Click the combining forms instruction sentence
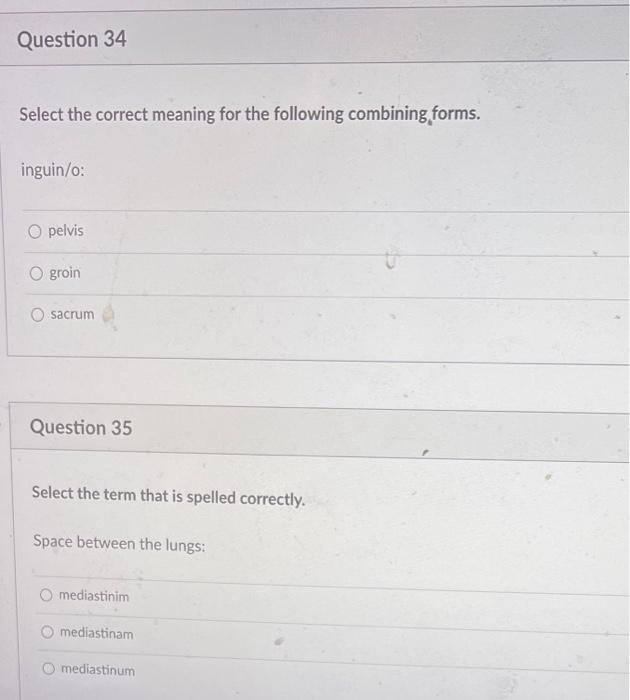 [250, 114]
